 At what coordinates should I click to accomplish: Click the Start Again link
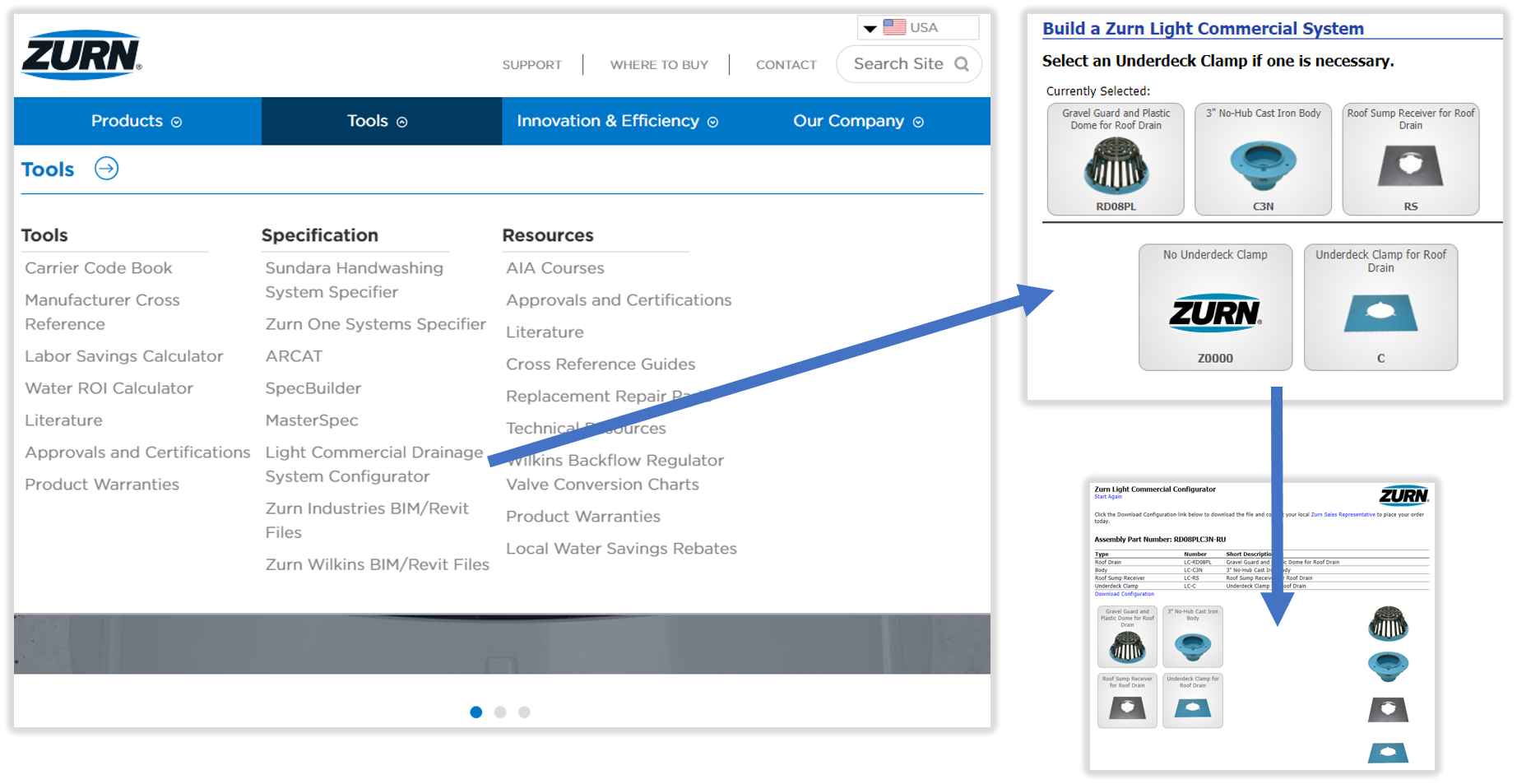point(1107,497)
